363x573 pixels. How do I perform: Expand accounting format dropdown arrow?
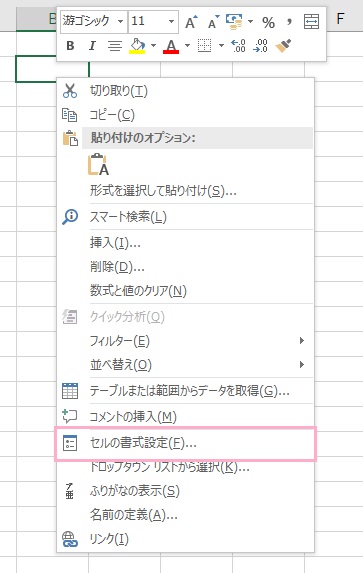click(250, 22)
